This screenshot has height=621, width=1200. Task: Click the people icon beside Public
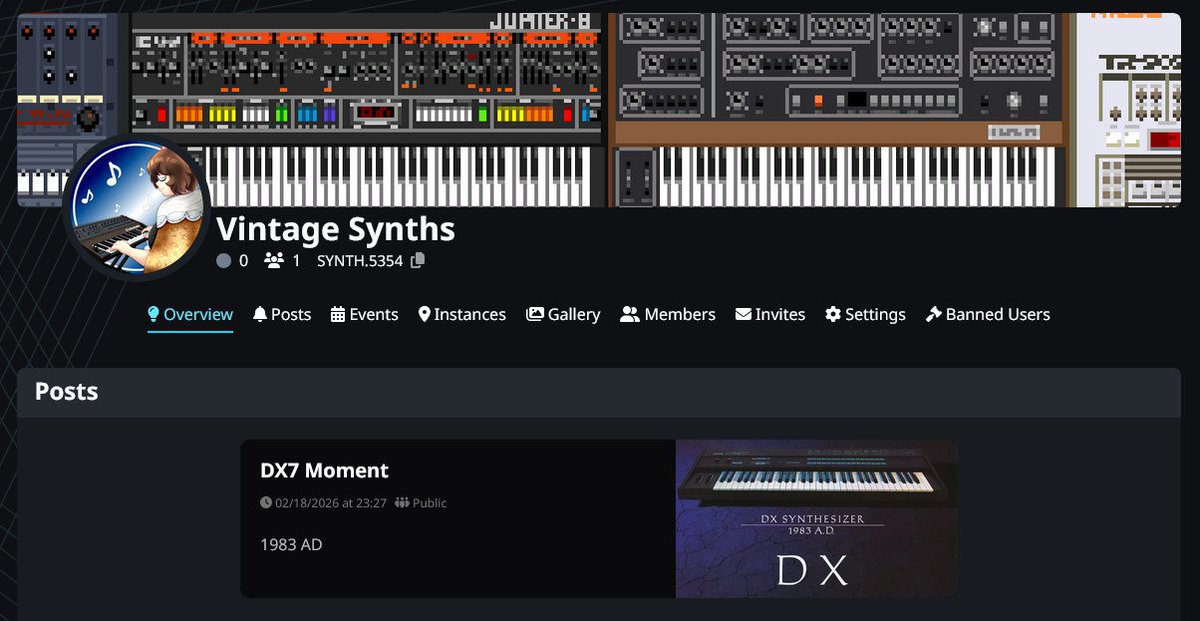[402, 503]
